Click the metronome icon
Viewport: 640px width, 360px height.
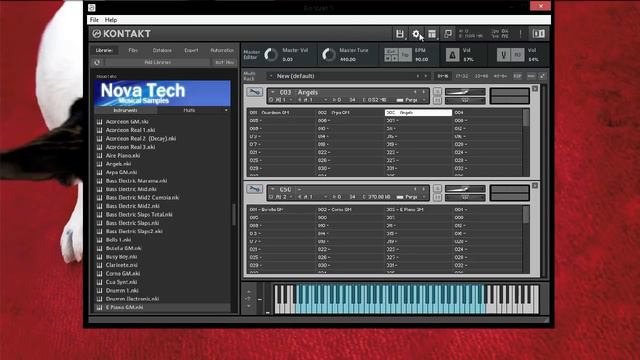(452, 55)
